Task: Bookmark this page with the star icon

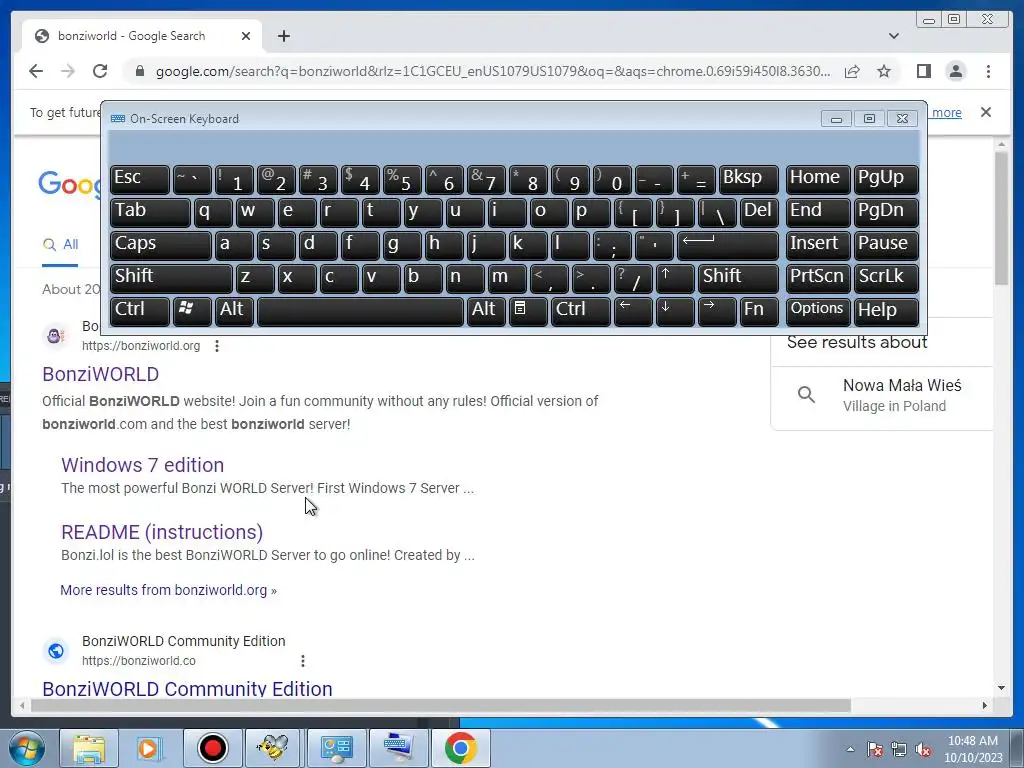Action: 884,71
